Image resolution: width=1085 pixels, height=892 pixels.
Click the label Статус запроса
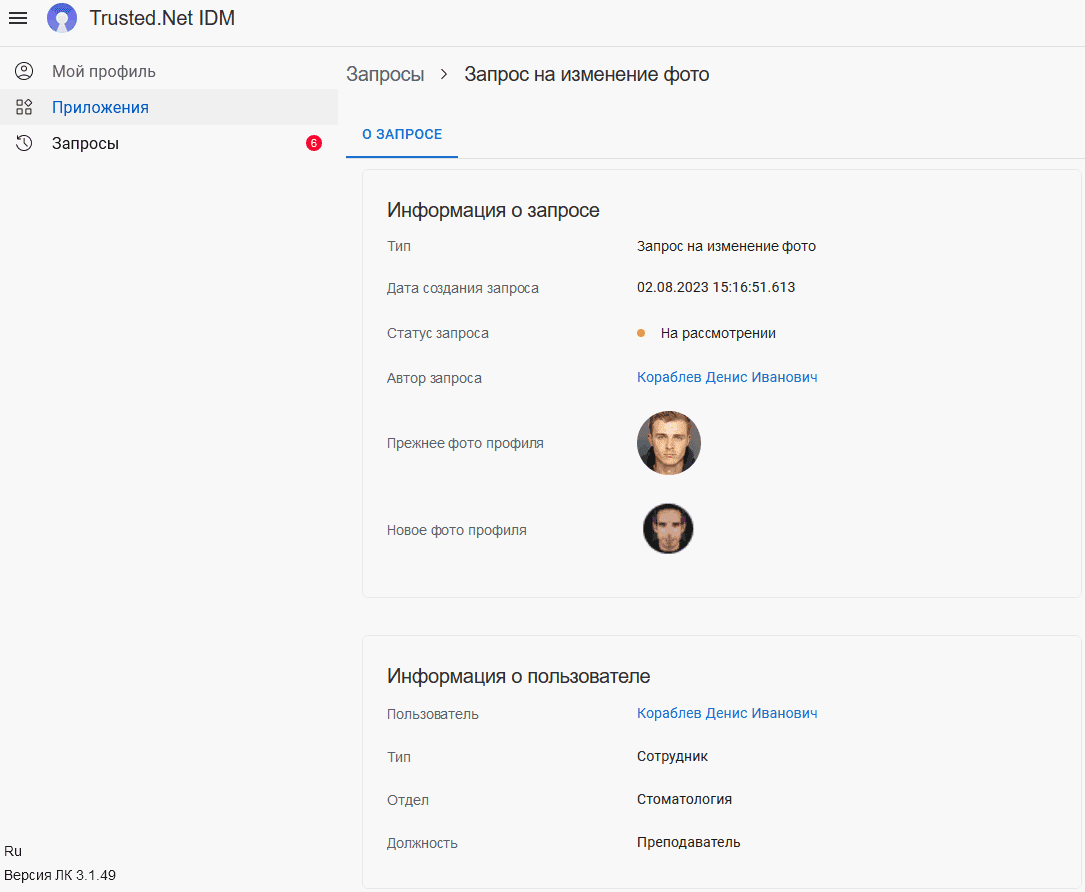click(437, 334)
